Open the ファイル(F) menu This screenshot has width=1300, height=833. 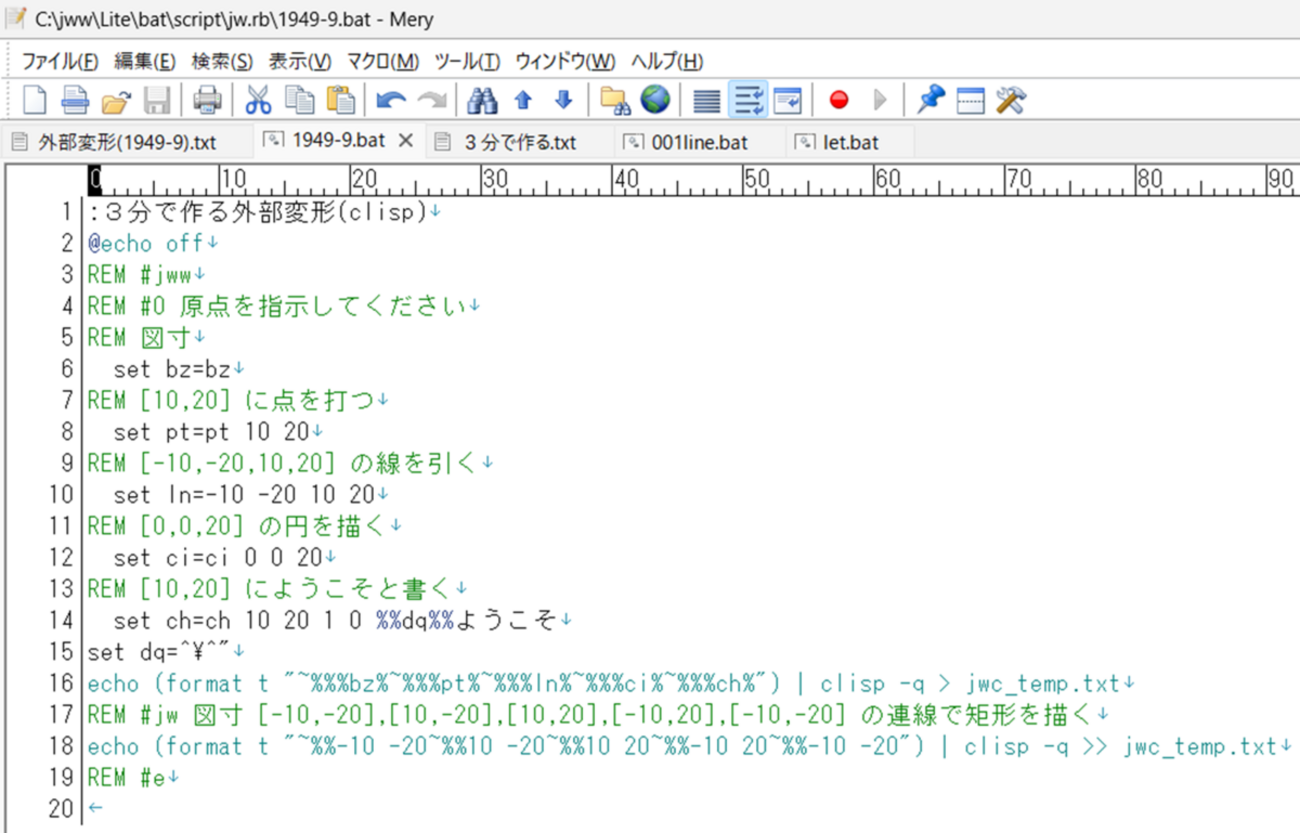click(x=60, y=61)
